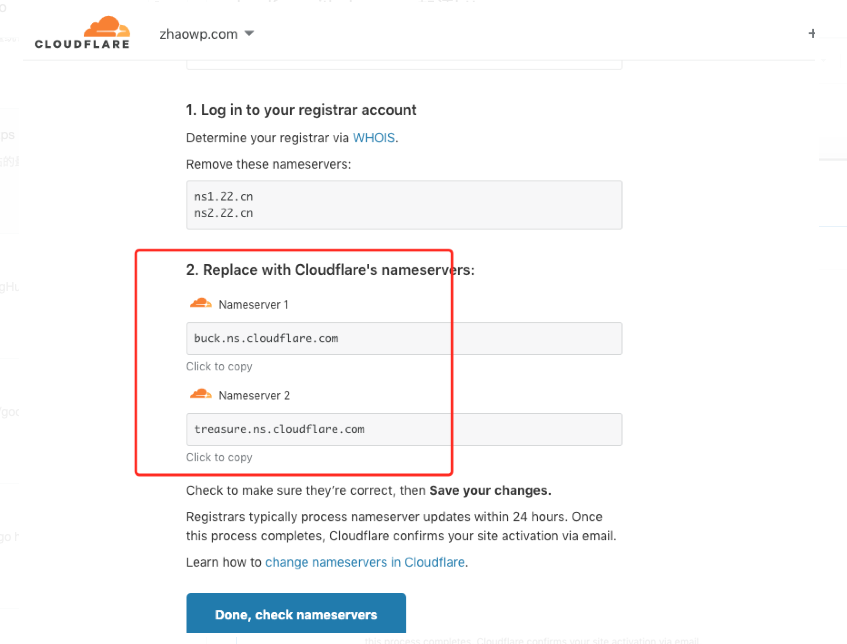Click Done, check nameservers button
Viewport: 847px width, 644px height.
(x=296, y=613)
